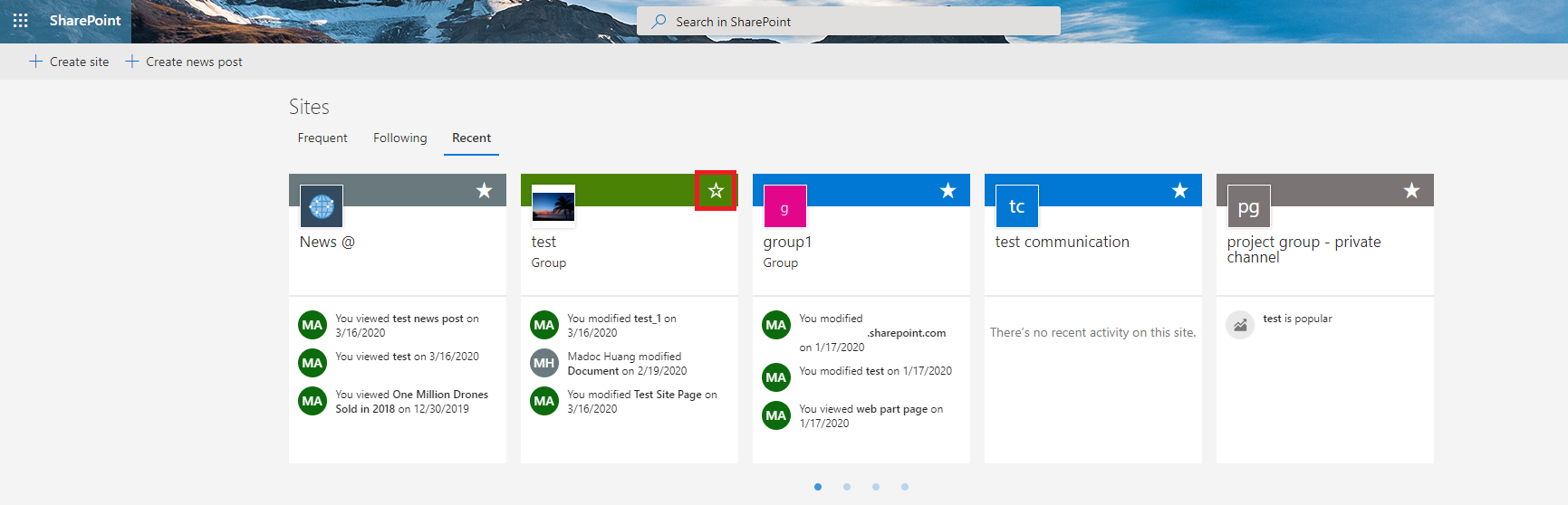Open the test communication site title
The width and height of the screenshot is (1568, 505).
(1062, 242)
